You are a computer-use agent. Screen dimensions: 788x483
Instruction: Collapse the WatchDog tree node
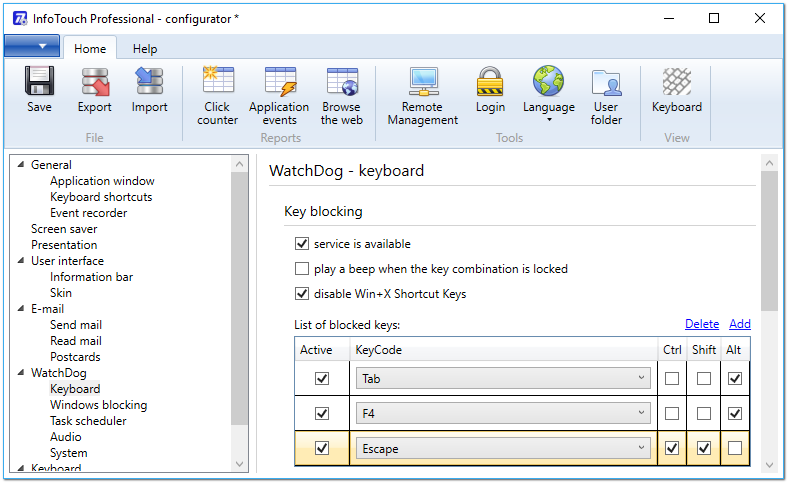pos(21,372)
